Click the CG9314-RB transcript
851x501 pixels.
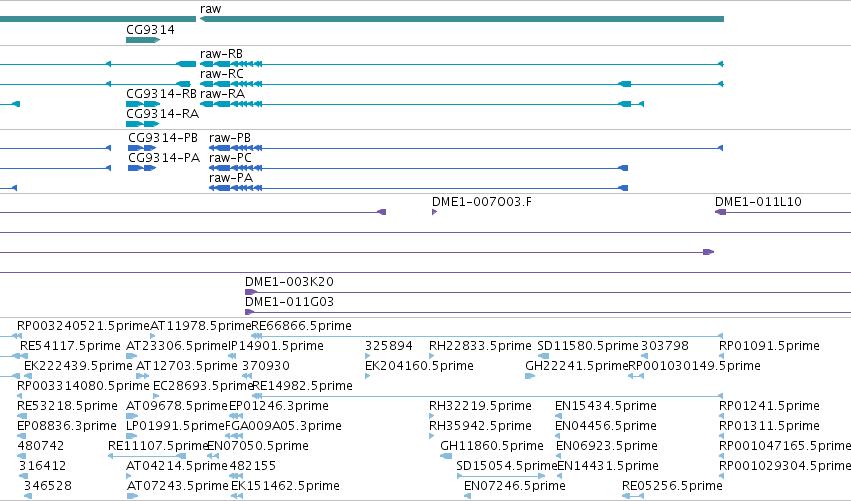143,104
